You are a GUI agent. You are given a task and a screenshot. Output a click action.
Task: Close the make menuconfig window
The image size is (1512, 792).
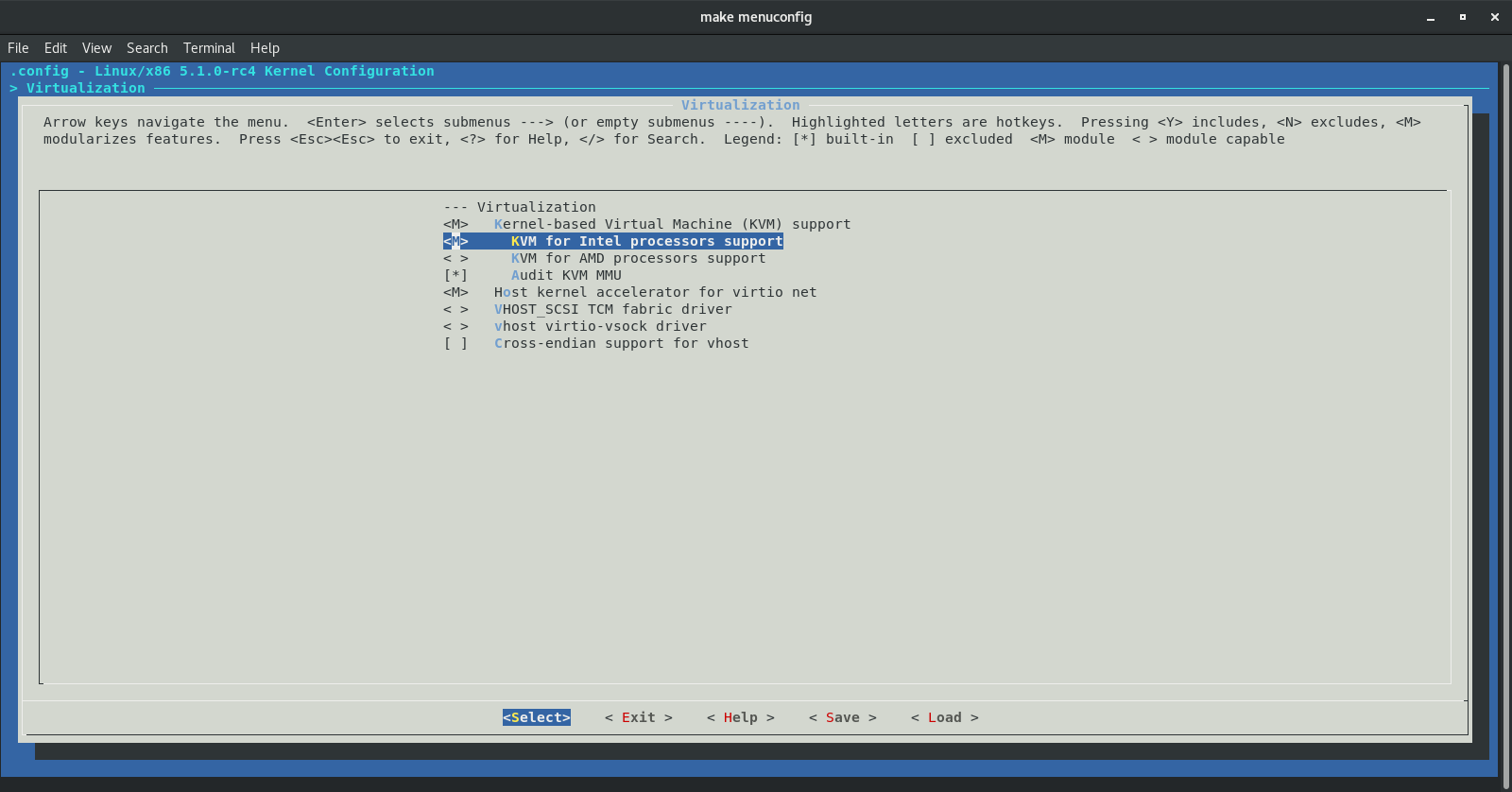pos(1495,17)
